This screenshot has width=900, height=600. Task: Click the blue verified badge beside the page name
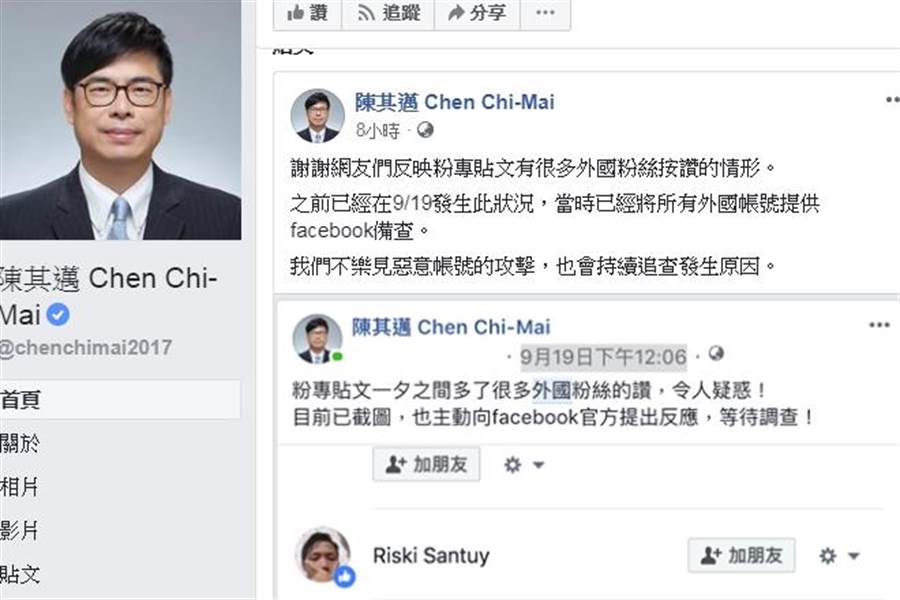(59, 315)
